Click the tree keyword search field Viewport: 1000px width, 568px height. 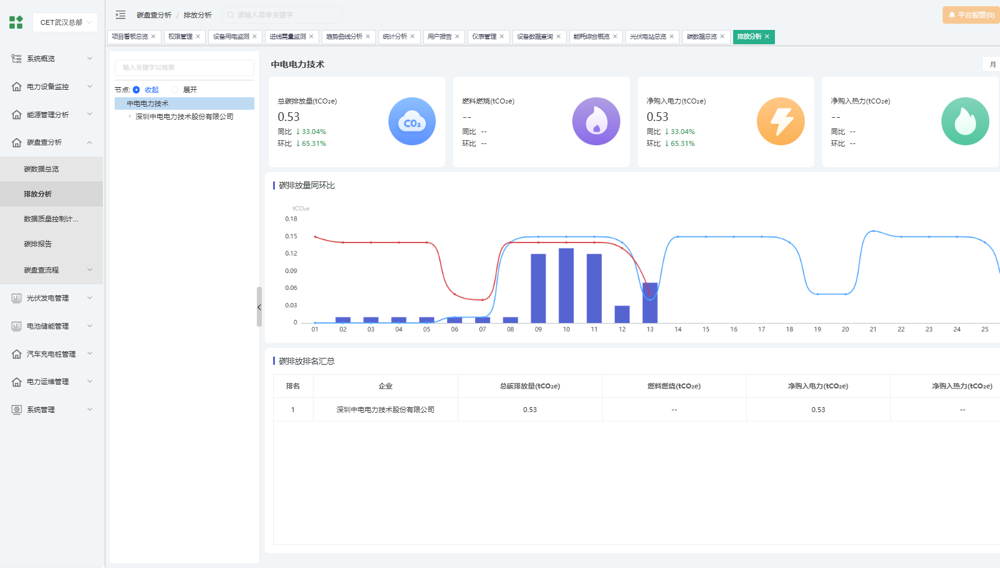184,67
